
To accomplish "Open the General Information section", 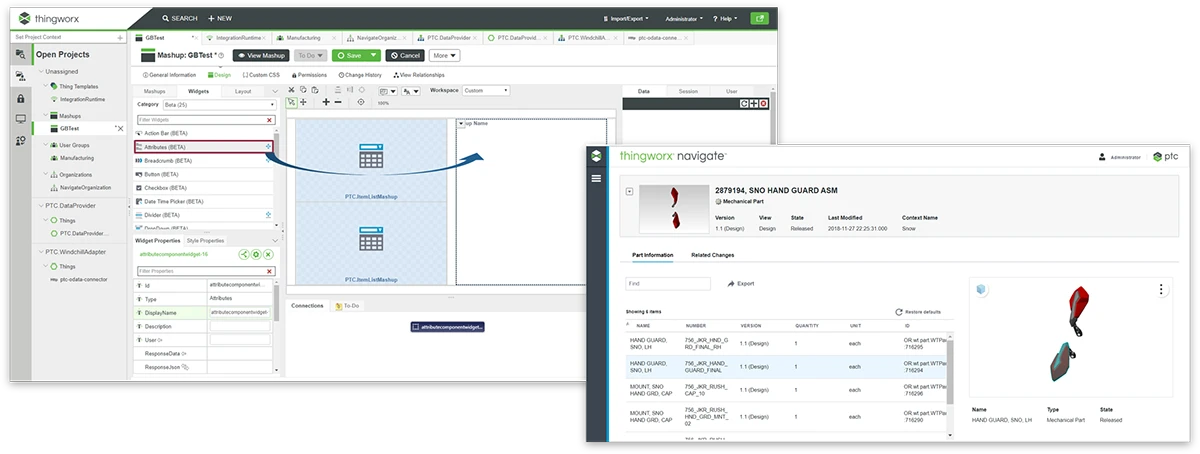I will click(169, 75).
